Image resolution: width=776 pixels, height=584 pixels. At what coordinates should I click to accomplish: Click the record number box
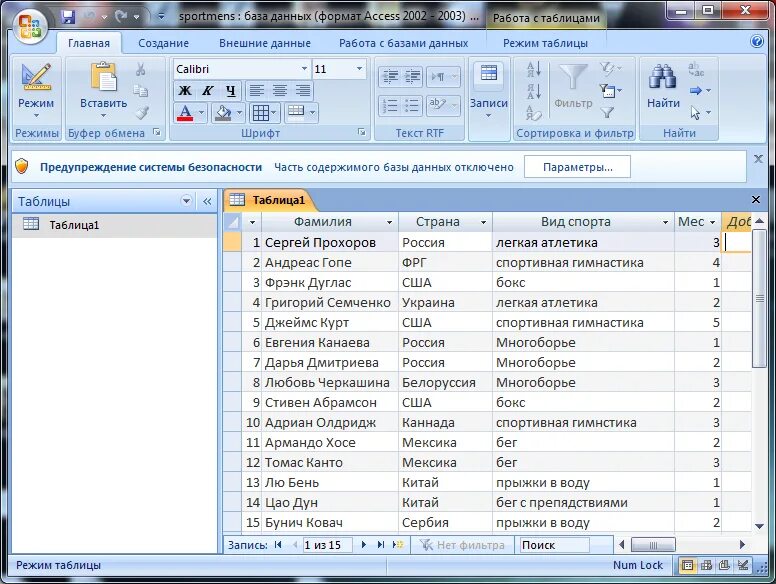[x=327, y=545]
